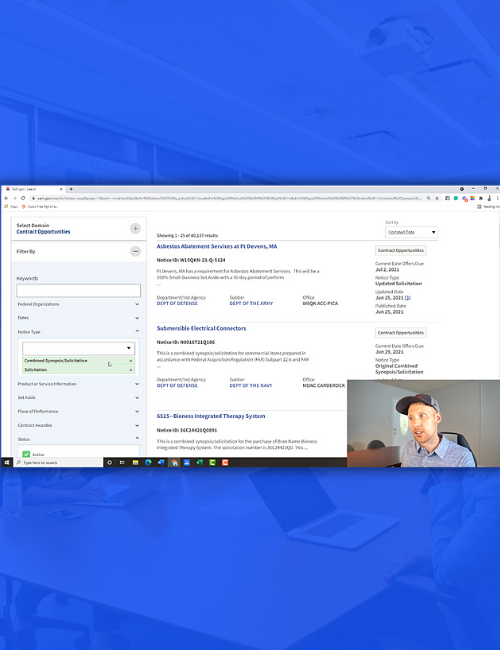Open the Reading list button
The height and width of the screenshot is (650, 500).
pos(488,206)
